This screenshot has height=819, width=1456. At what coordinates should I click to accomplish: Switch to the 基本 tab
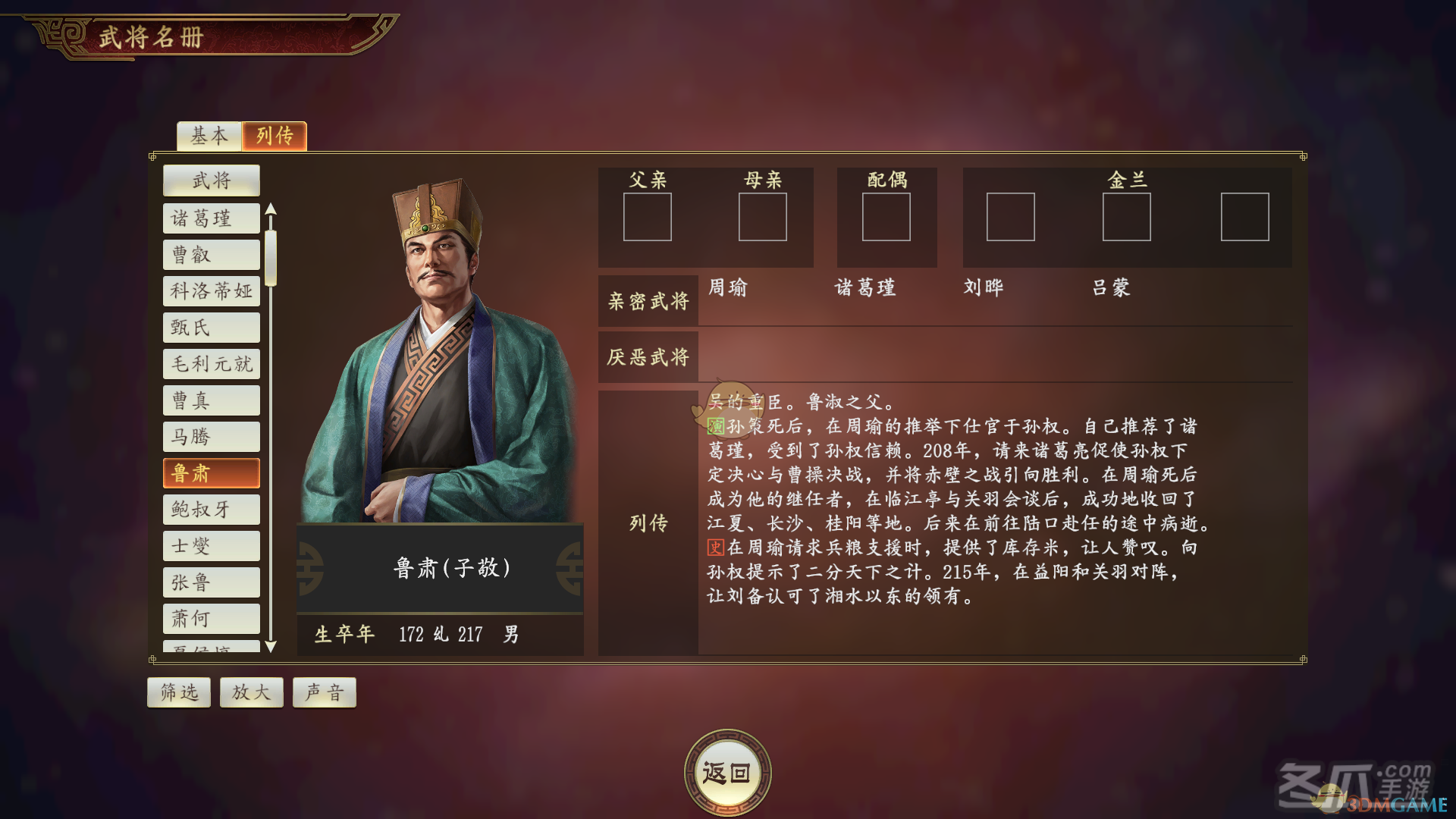(x=209, y=136)
